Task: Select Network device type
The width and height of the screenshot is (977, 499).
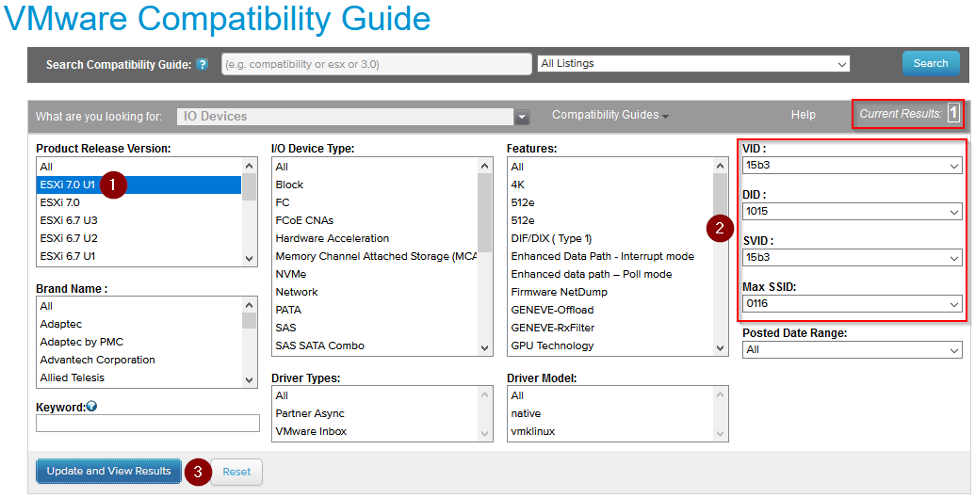Action: pyautogui.click(x=375, y=292)
